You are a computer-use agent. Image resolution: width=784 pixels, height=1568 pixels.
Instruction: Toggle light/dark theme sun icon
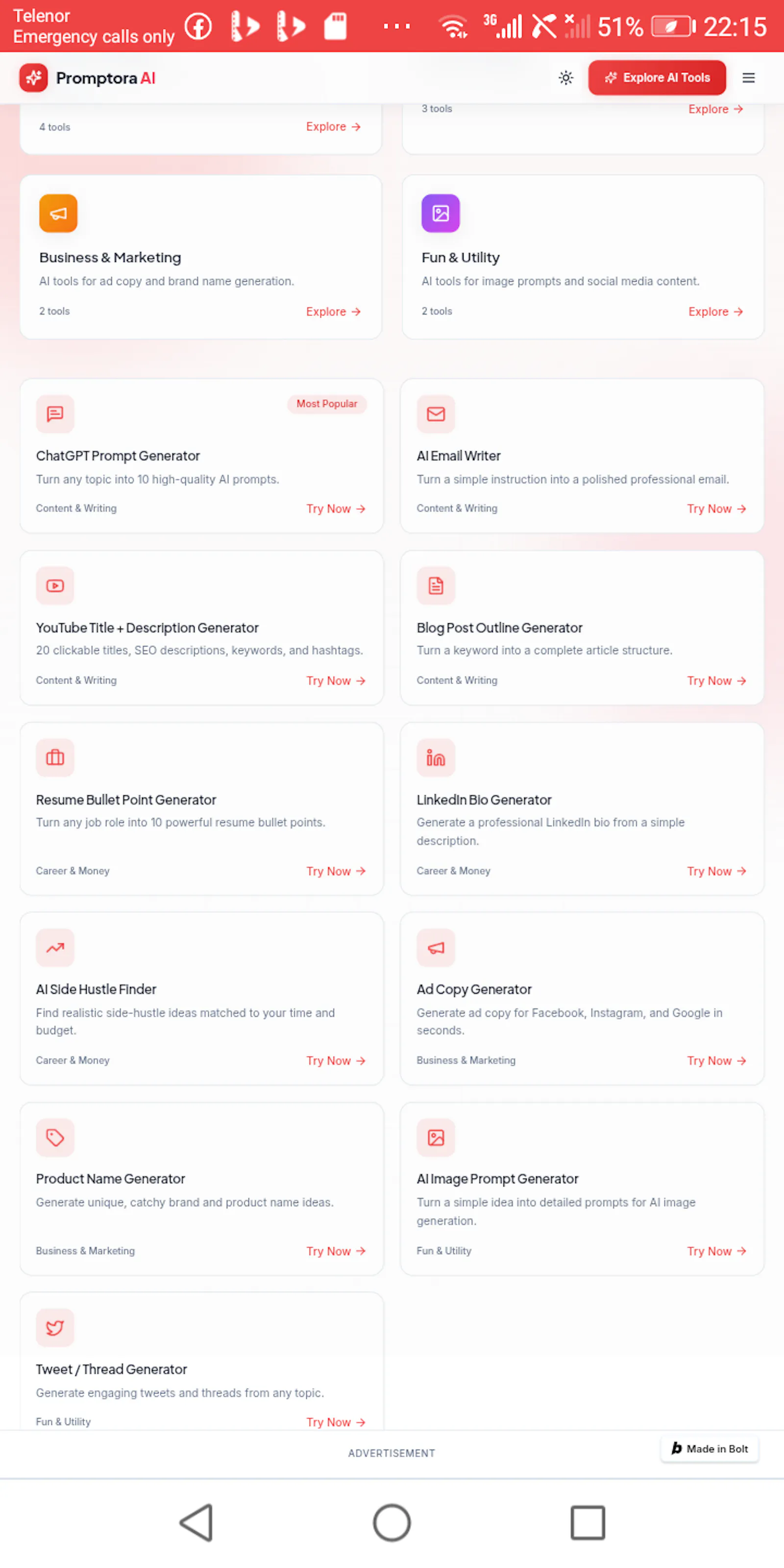[x=565, y=78]
